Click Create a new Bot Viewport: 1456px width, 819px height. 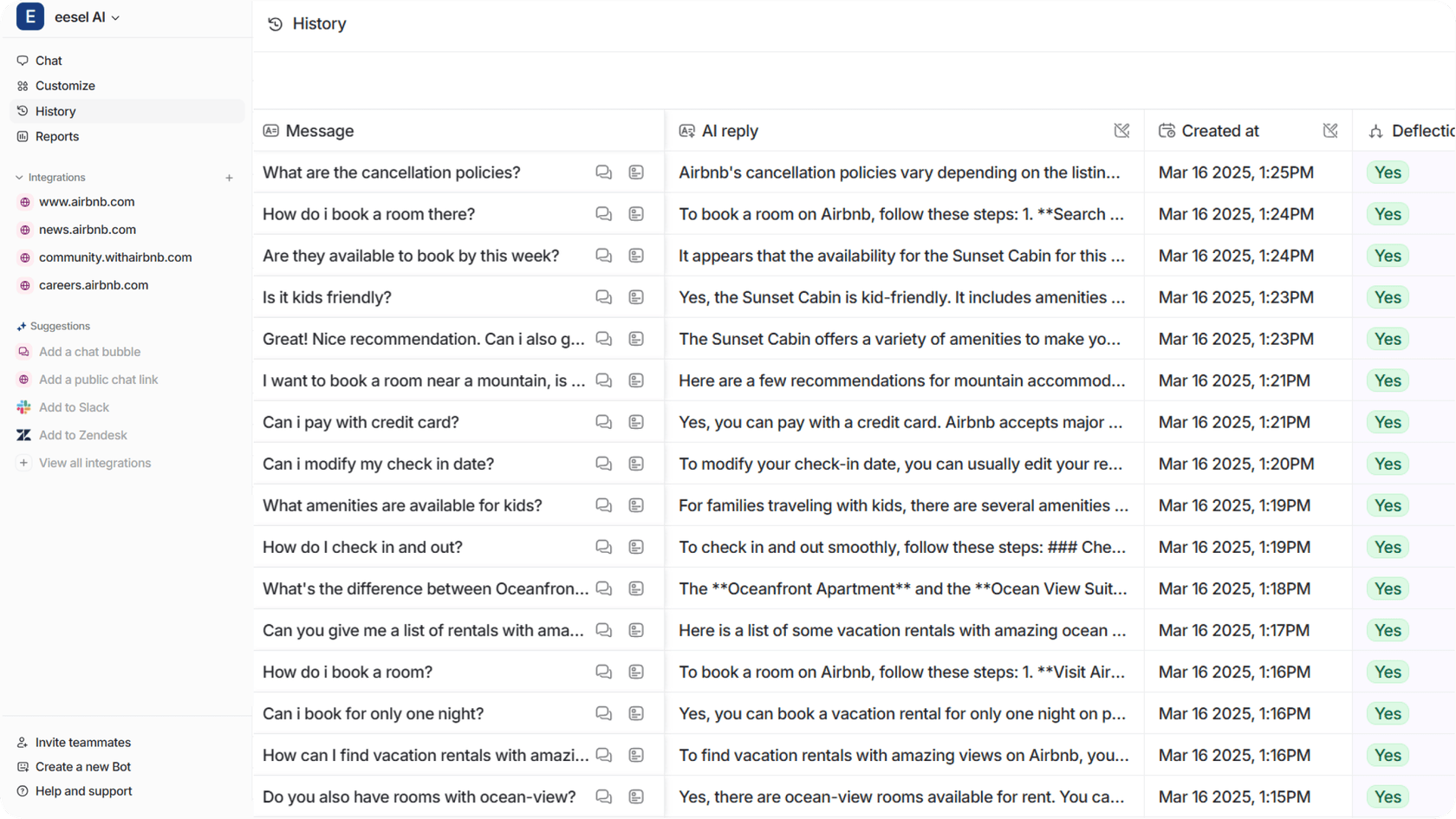[83, 767]
